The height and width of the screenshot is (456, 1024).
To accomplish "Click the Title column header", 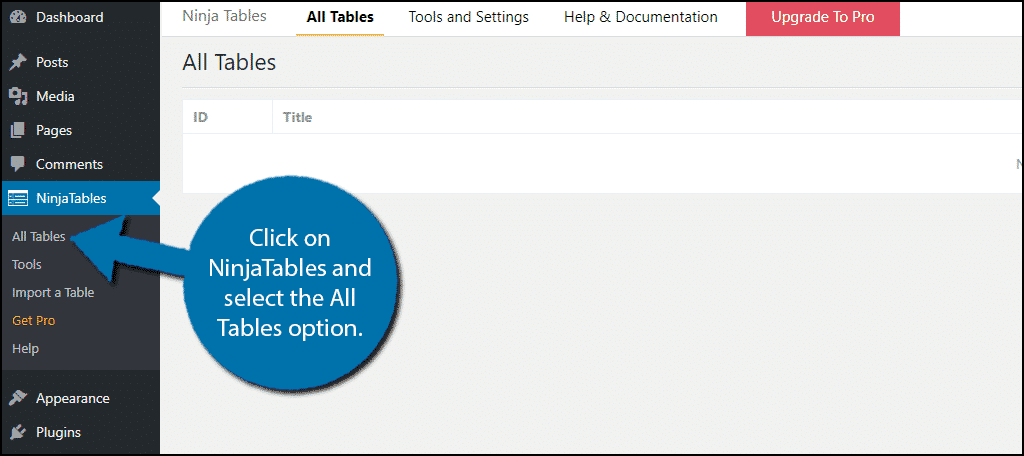I will 297,118.
